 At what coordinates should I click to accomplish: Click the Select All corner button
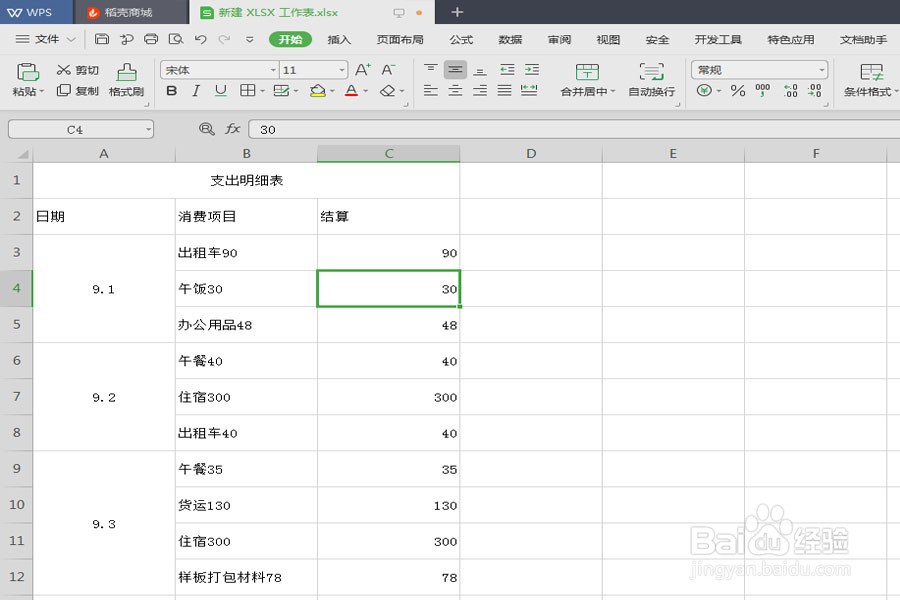(17, 153)
